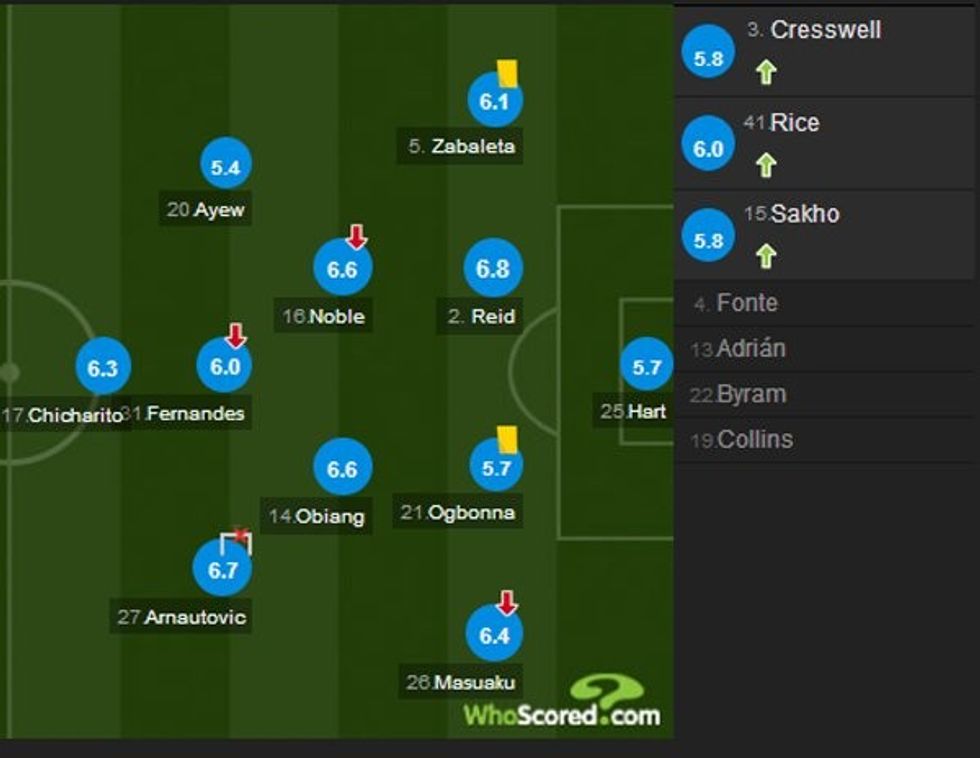Click Noble's red substitution arrow
Viewport: 980px width, 758px height.
pyautogui.click(x=357, y=237)
